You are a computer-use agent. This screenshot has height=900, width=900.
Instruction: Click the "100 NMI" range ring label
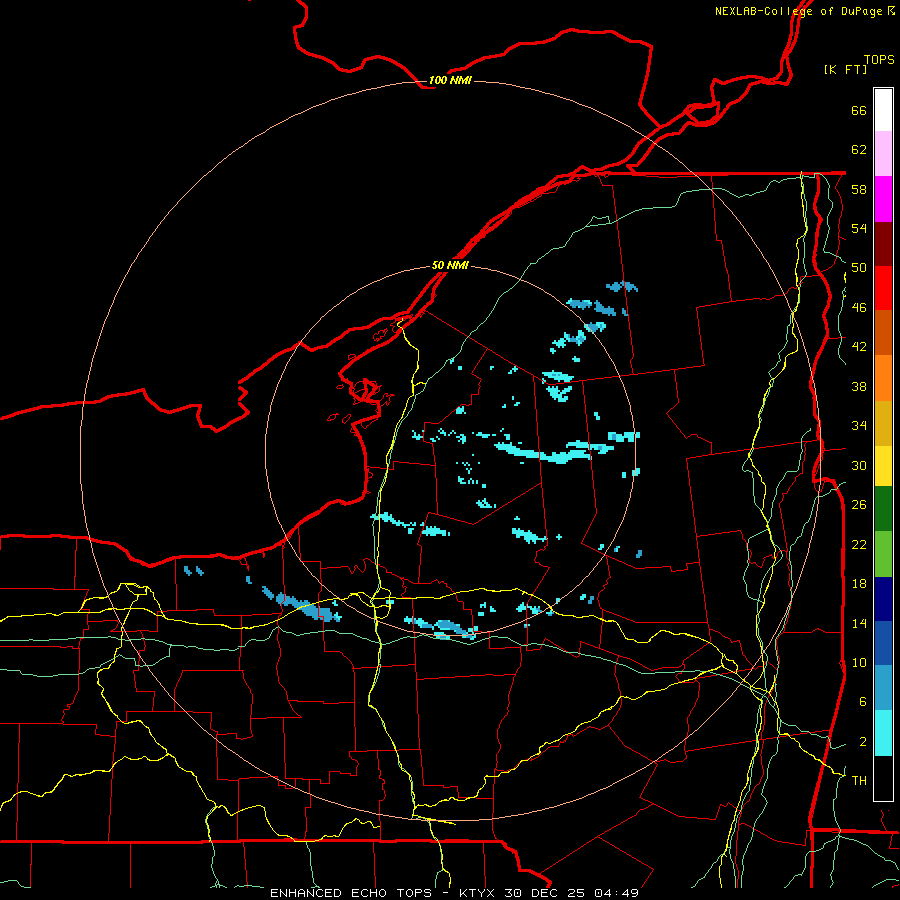pyautogui.click(x=450, y=80)
